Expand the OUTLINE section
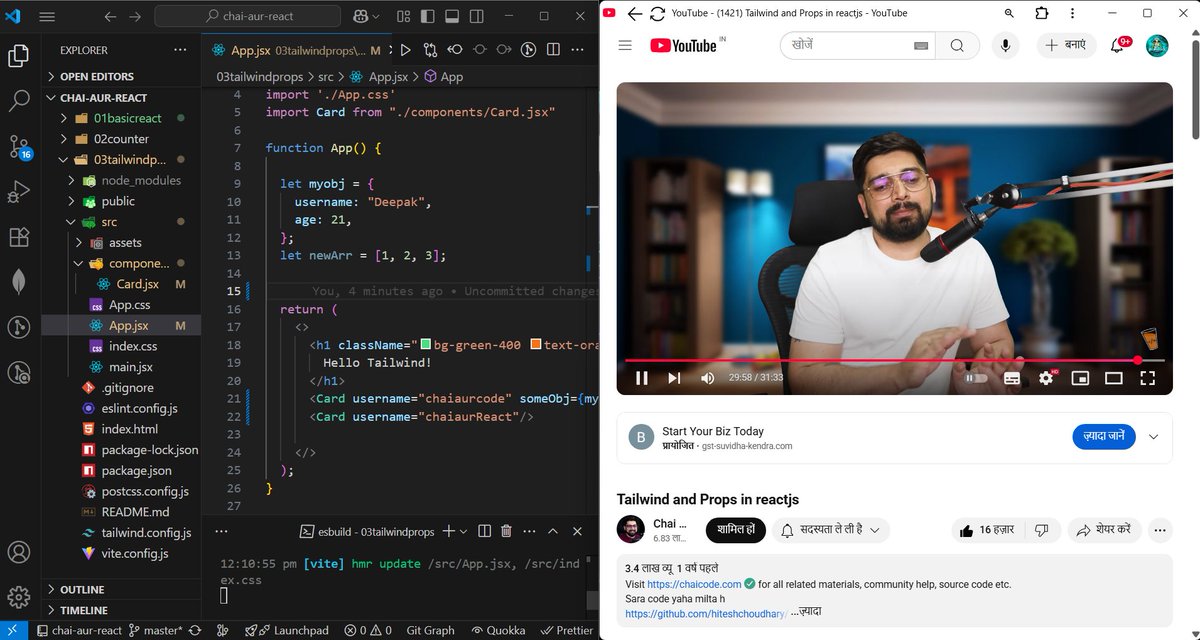The width and height of the screenshot is (1200, 640). [121, 589]
